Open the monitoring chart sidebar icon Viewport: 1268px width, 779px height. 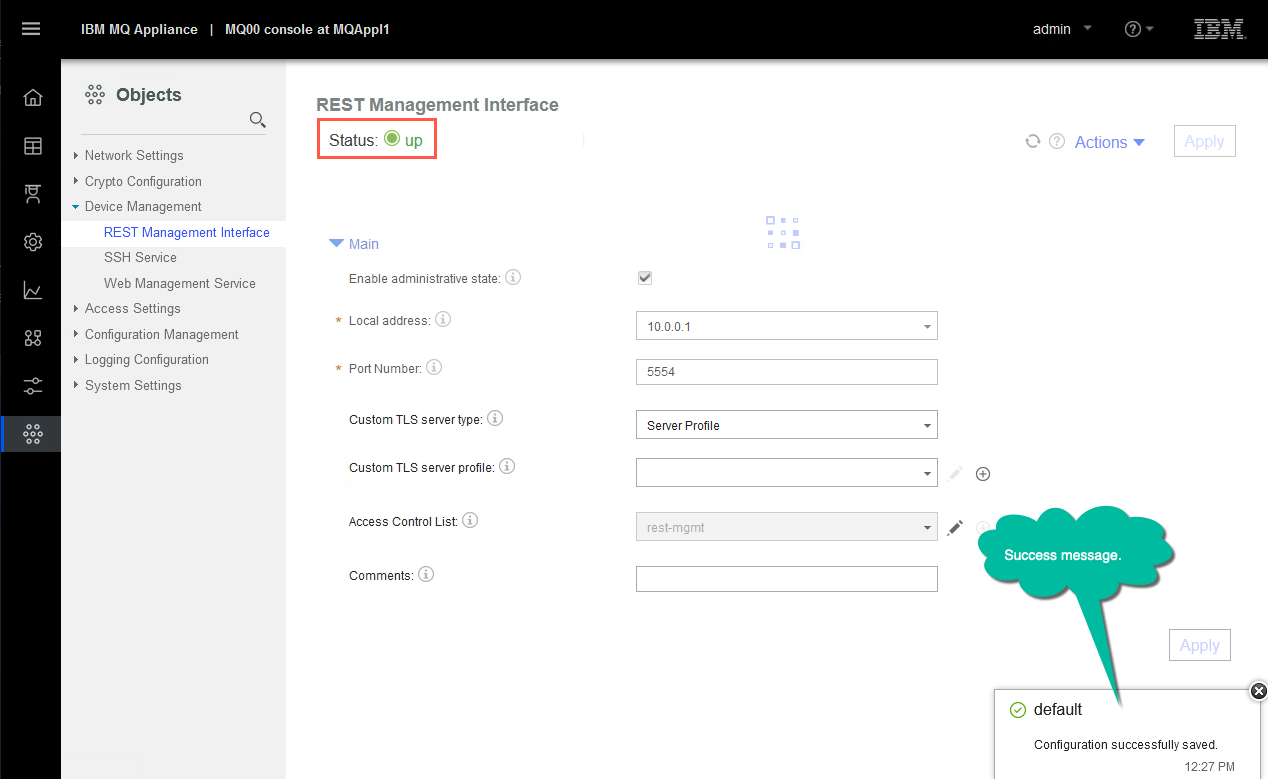tap(33, 290)
